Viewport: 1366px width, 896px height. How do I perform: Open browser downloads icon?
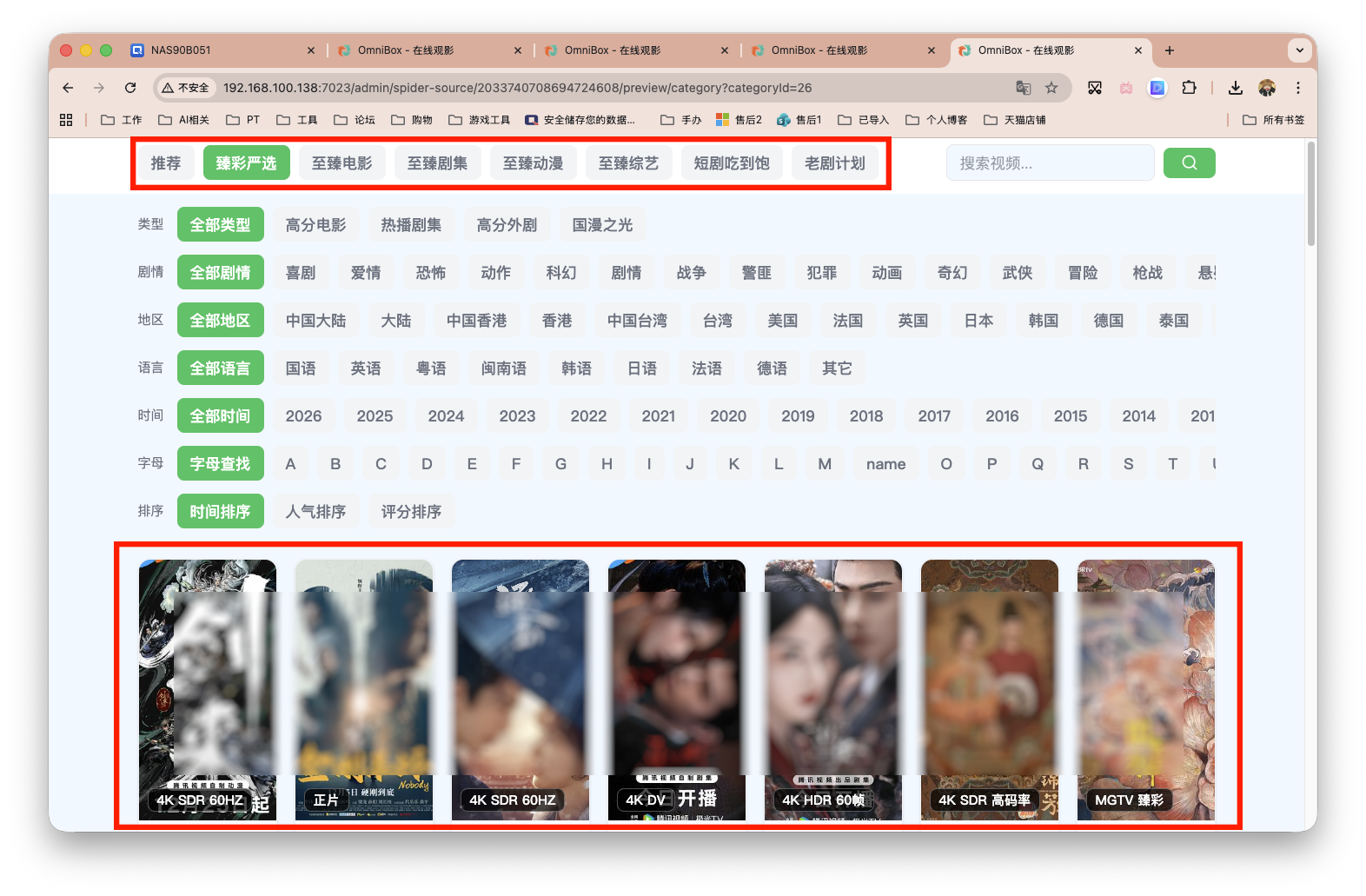click(x=1236, y=88)
